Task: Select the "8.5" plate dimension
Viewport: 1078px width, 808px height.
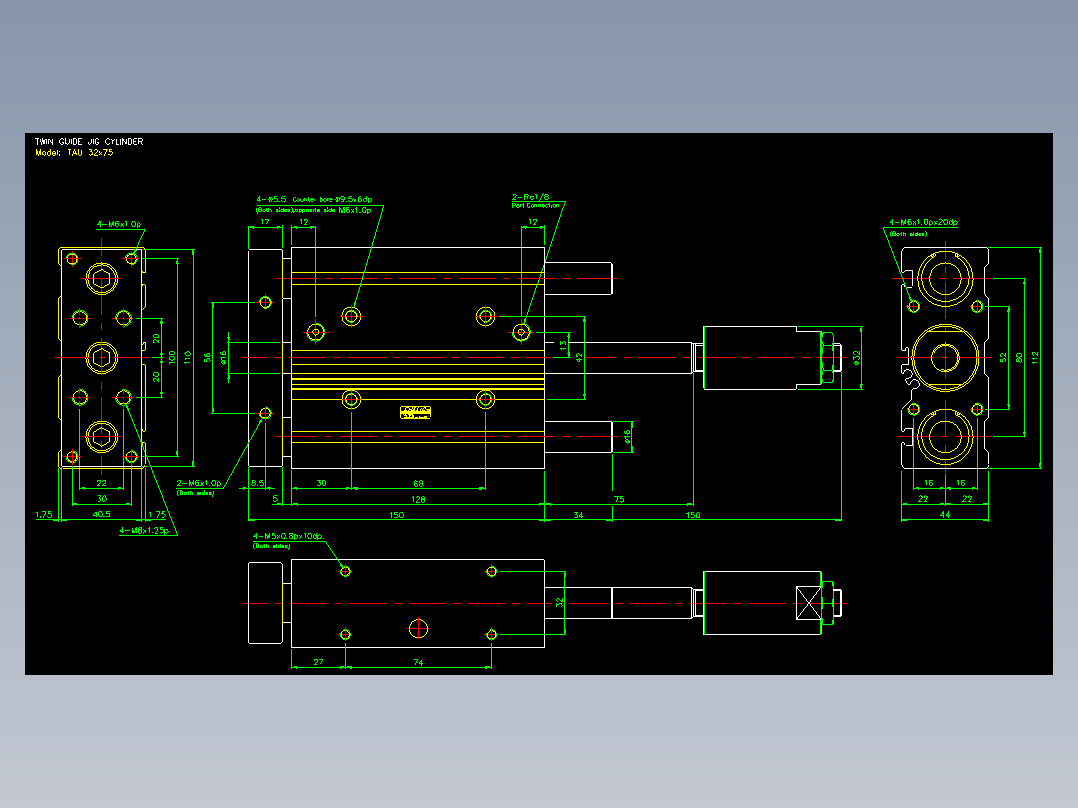Action: (x=257, y=483)
